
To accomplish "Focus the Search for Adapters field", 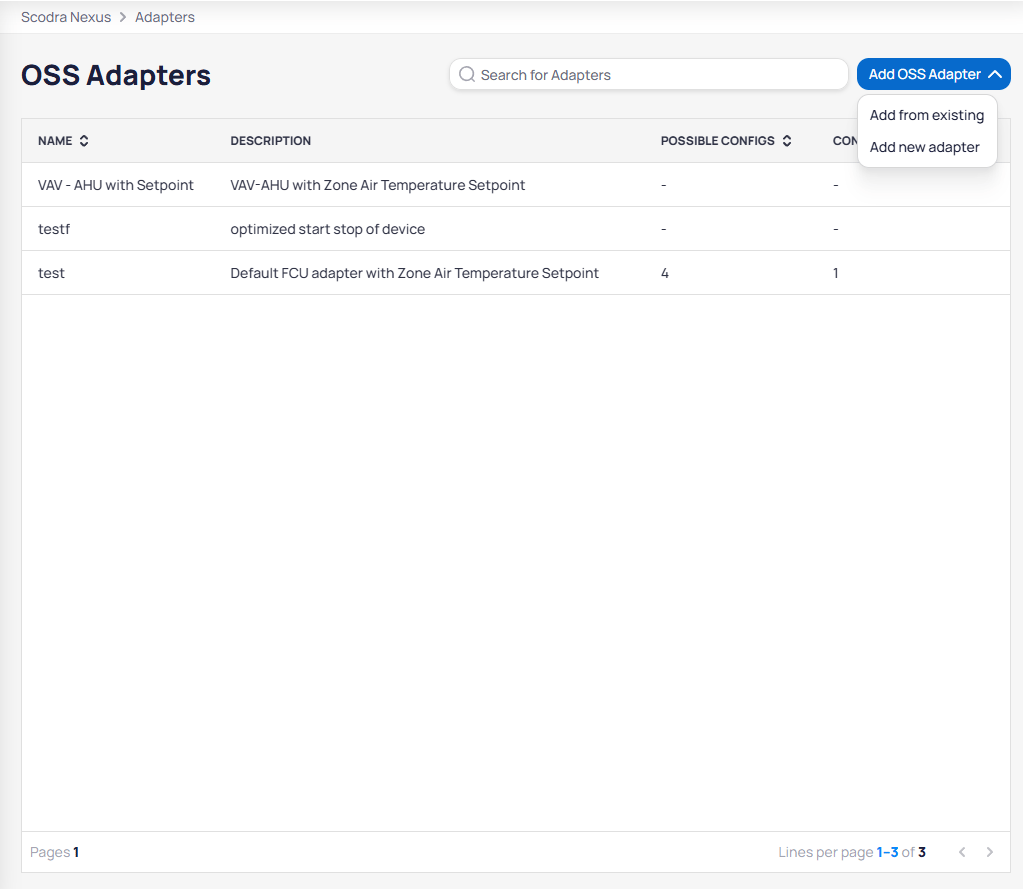I will tap(649, 74).
